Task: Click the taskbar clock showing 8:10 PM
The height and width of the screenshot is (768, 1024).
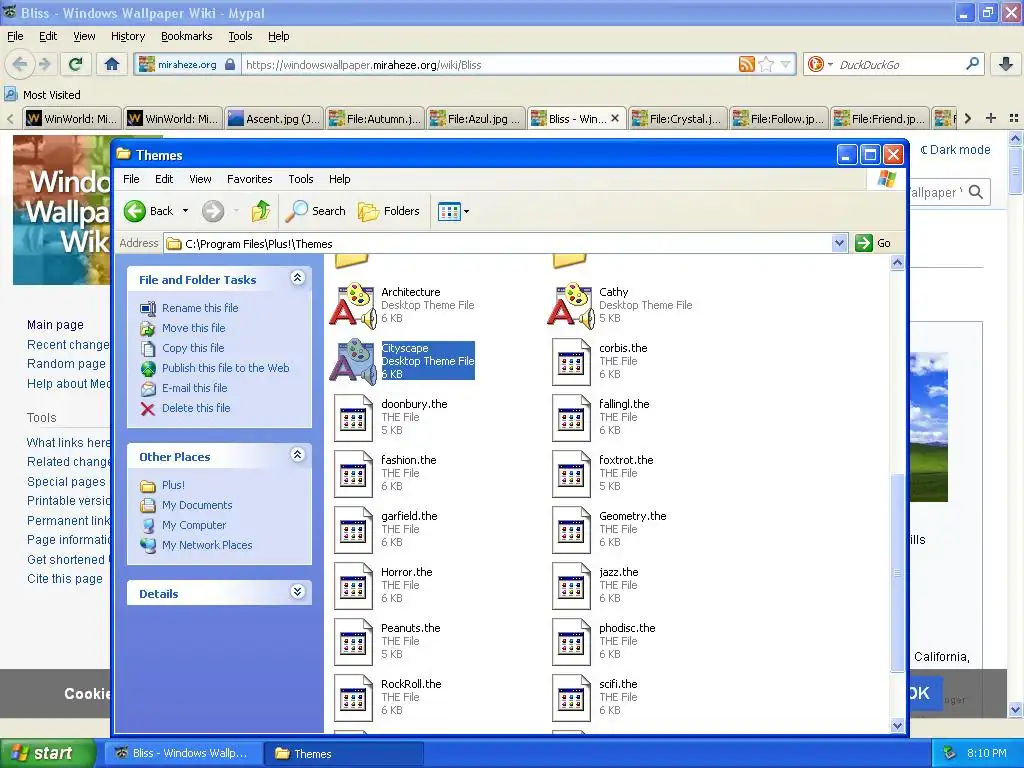Action: [x=986, y=753]
